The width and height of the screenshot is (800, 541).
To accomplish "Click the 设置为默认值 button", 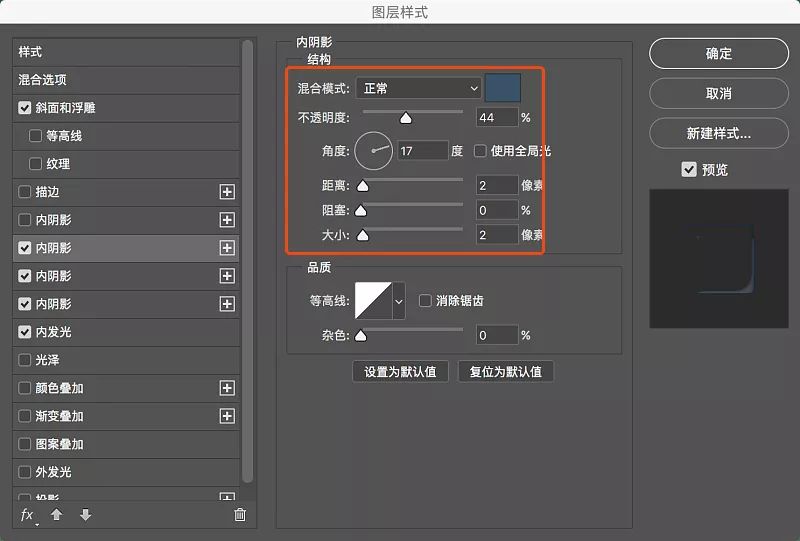I will pyautogui.click(x=401, y=372).
